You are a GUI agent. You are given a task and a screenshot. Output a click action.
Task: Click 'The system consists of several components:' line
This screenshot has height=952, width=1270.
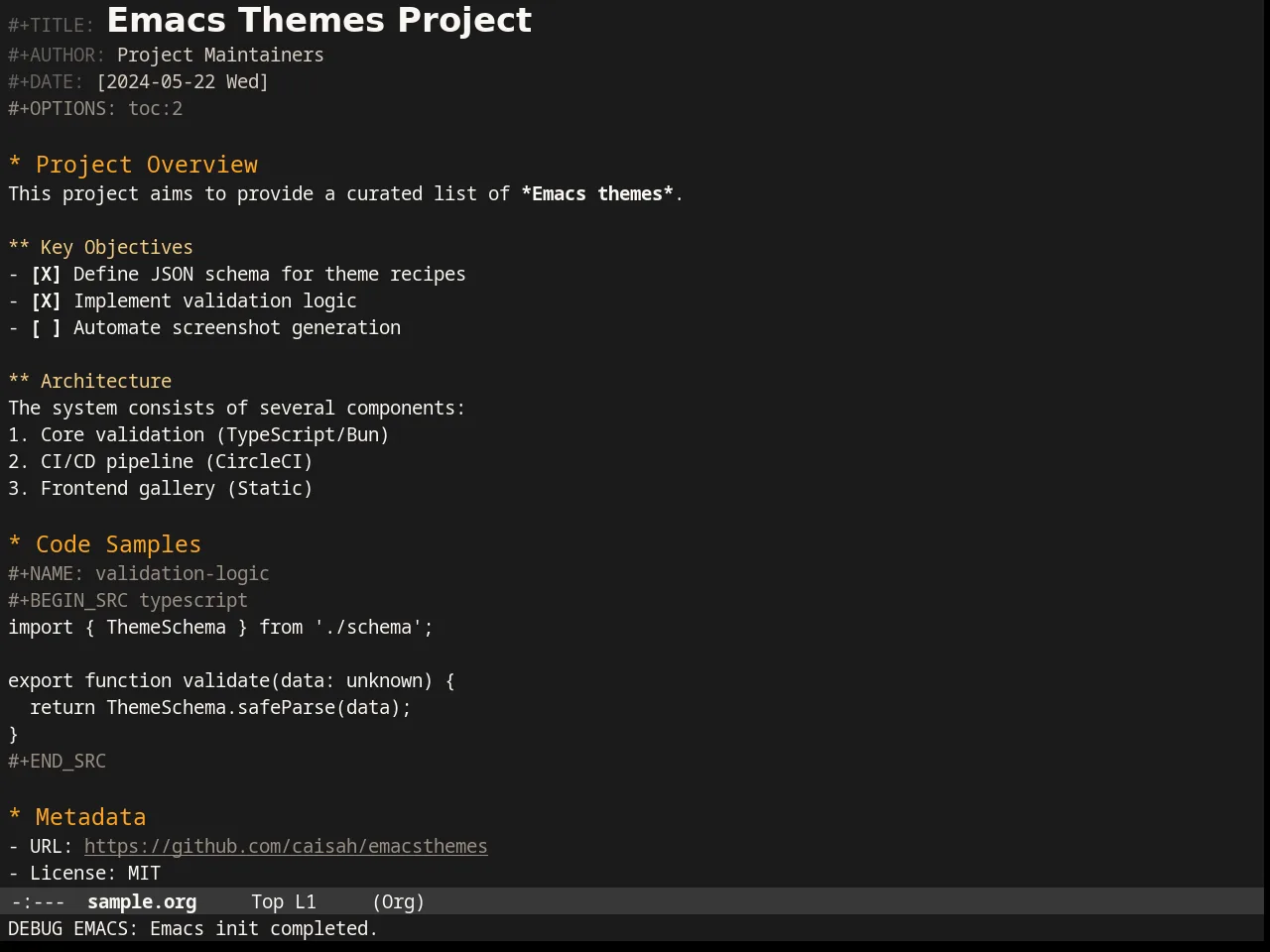coord(237,408)
